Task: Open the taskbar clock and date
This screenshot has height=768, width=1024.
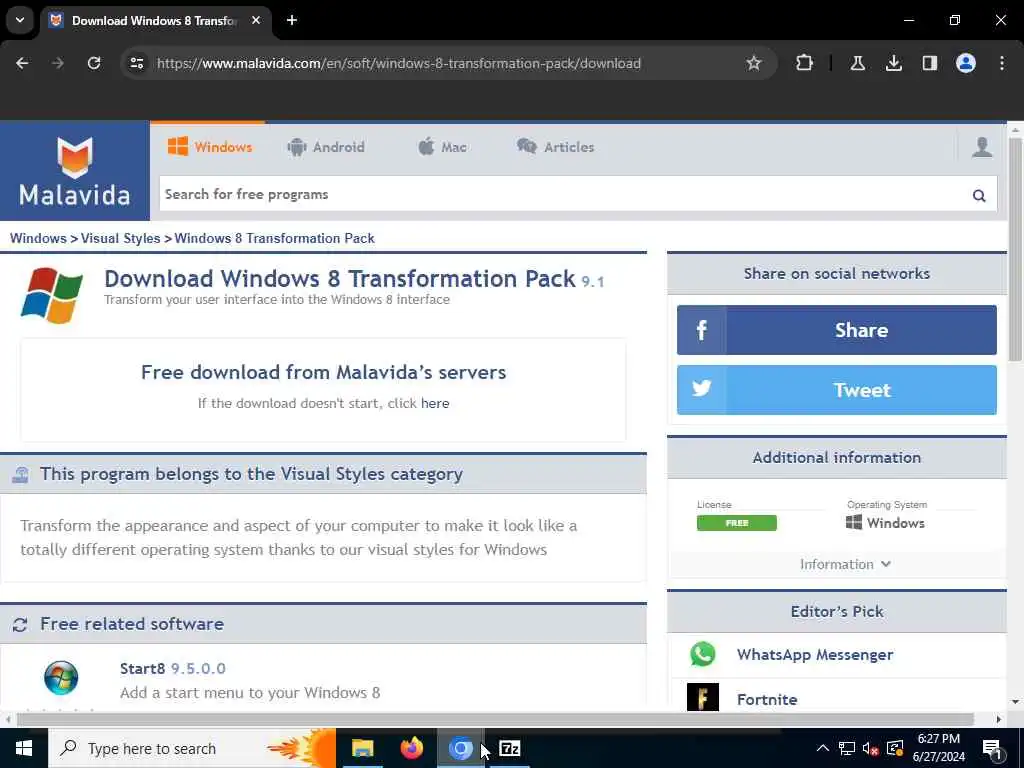Action: (x=938, y=748)
